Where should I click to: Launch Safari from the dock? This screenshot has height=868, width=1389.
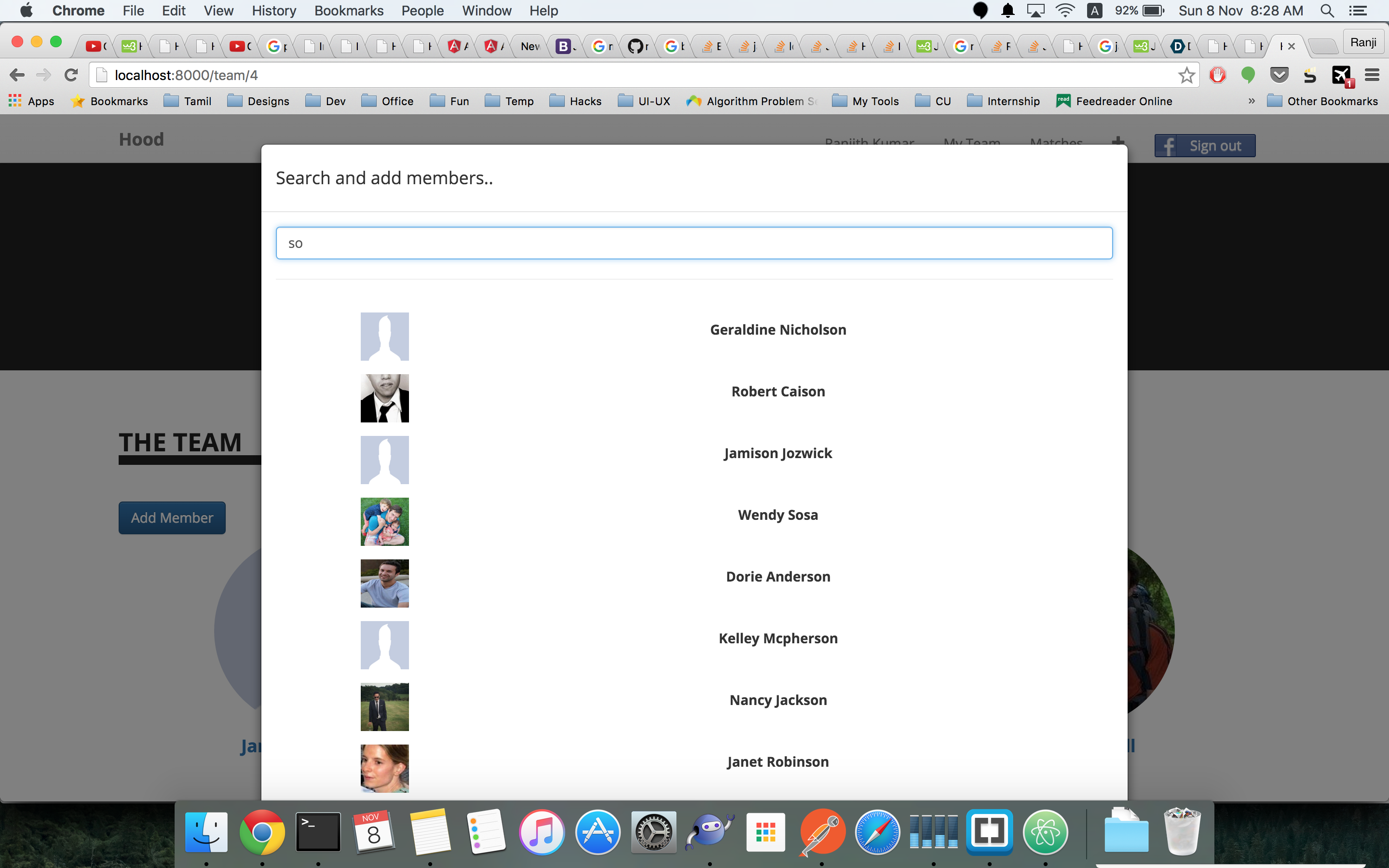(x=877, y=832)
